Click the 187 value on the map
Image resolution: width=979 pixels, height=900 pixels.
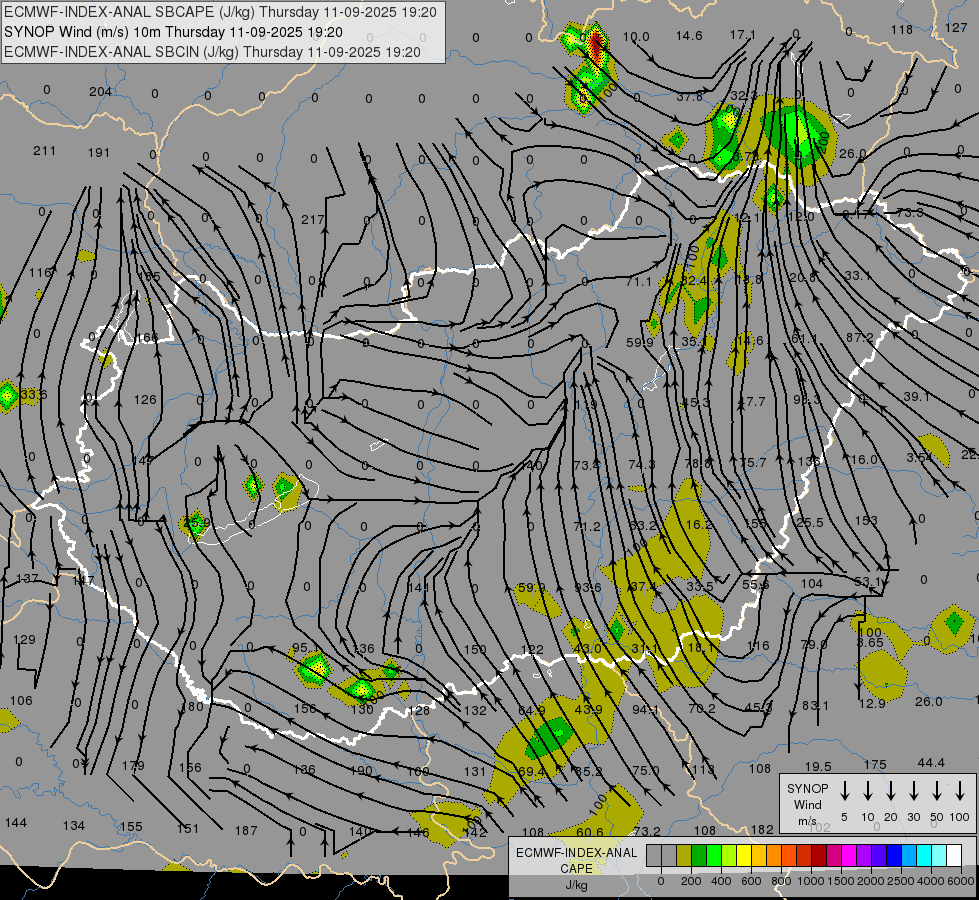(x=246, y=830)
